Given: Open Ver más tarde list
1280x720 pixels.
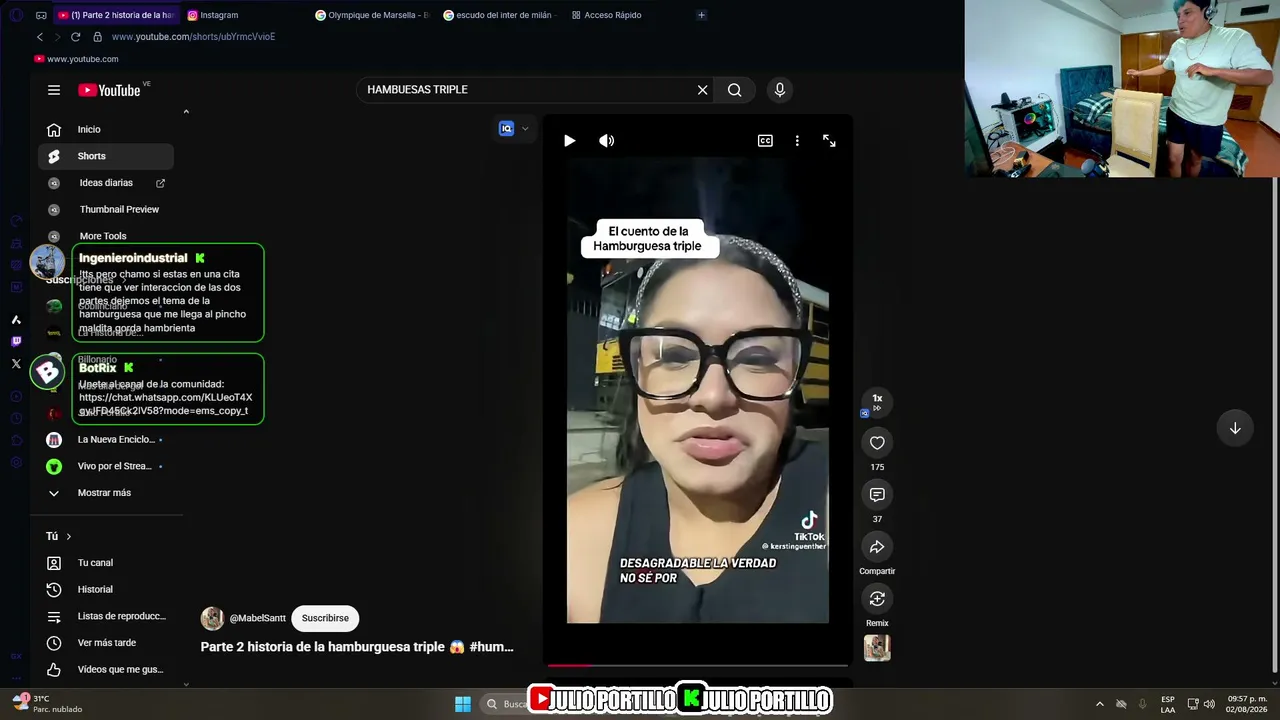Looking at the screenshot, I should click(x=106, y=643).
